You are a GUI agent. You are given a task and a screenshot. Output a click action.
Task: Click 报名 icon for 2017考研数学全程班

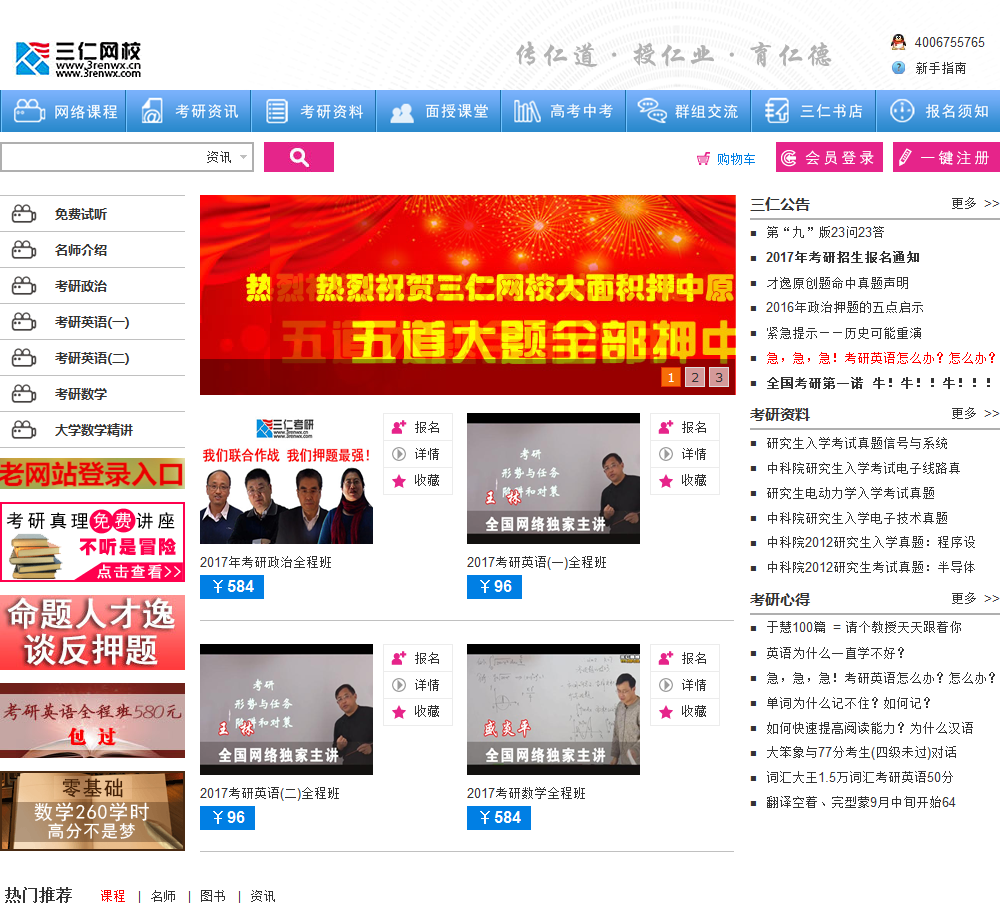pyautogui.click(x=666, y=658)
